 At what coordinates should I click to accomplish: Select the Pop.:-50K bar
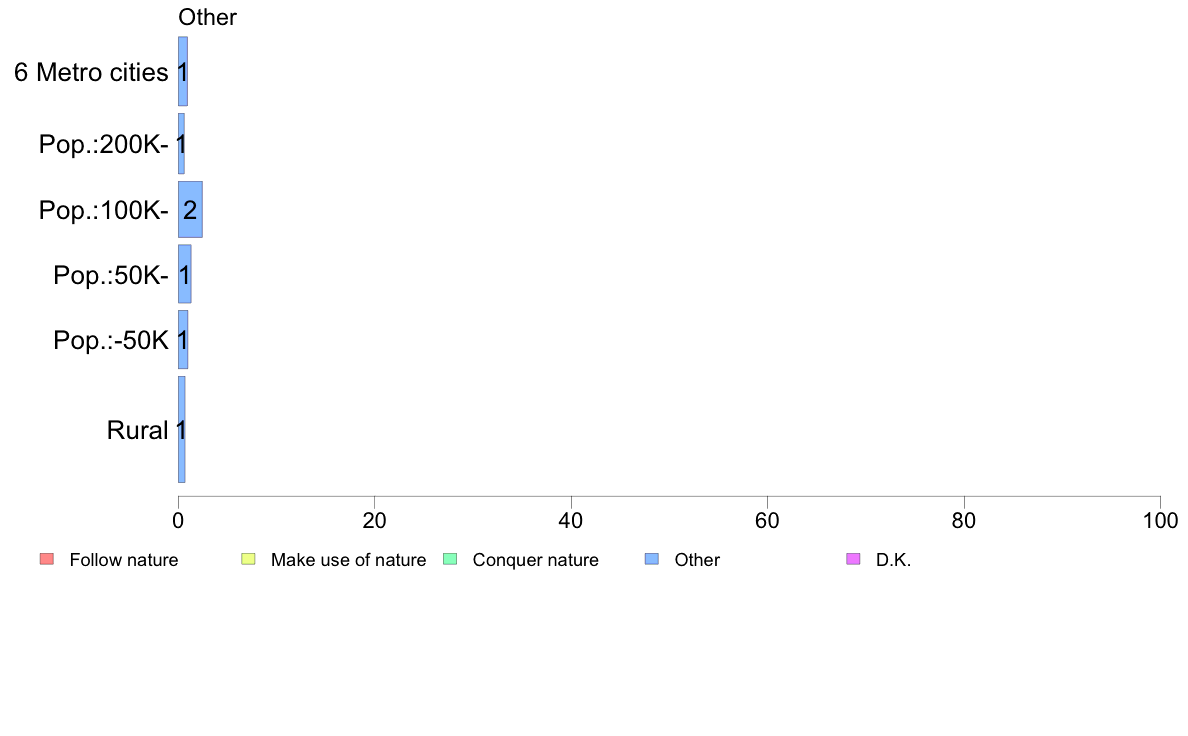click(x=183, y=340)
